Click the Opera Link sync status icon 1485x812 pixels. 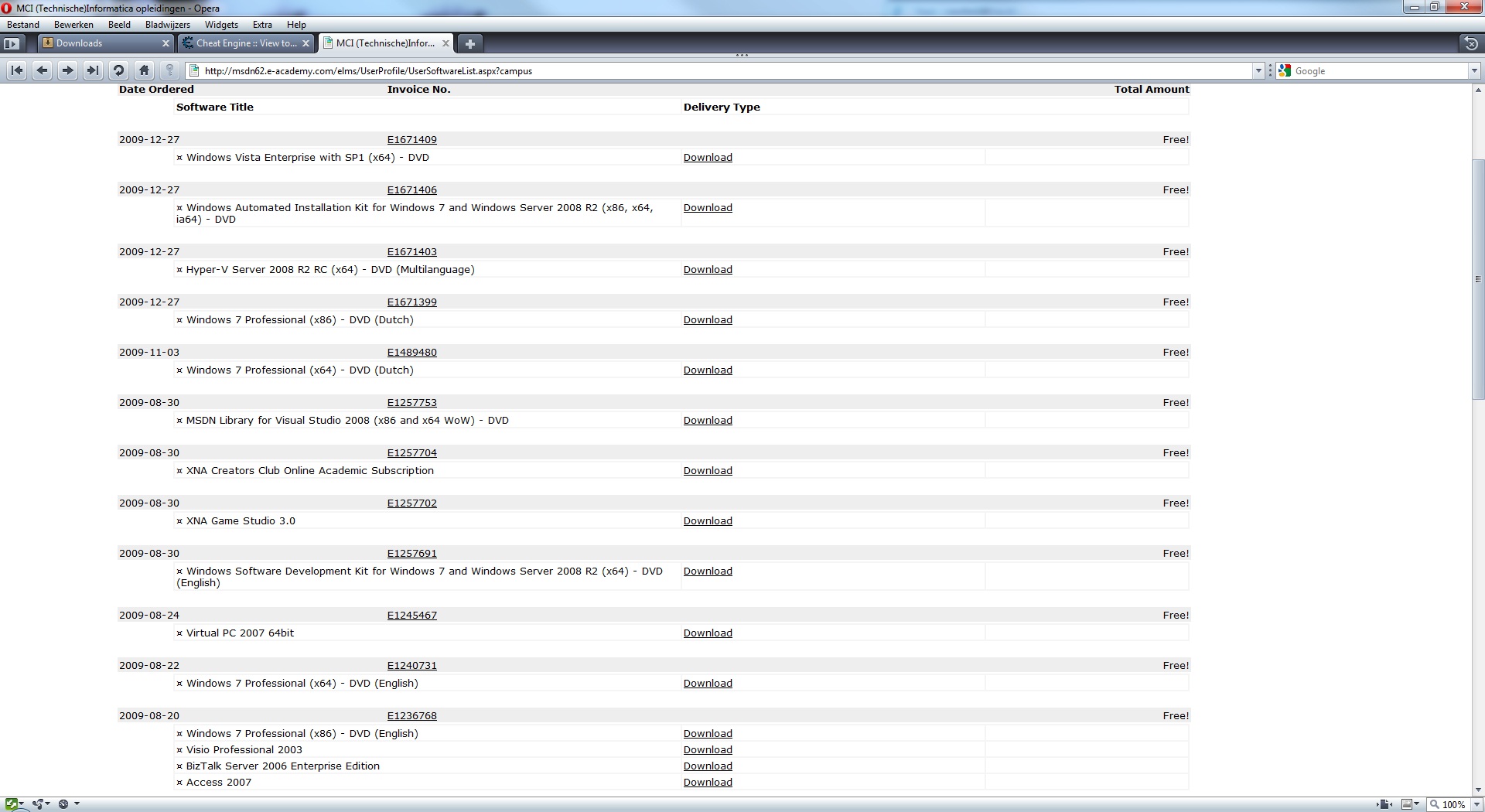coord(11,804)
